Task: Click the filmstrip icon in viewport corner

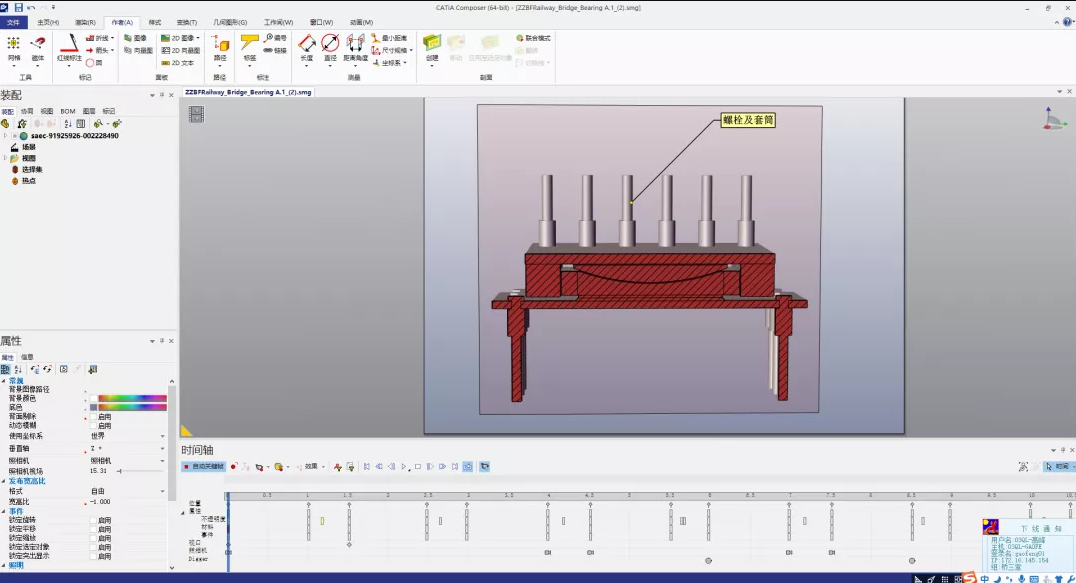Action: tap(196, 115)
